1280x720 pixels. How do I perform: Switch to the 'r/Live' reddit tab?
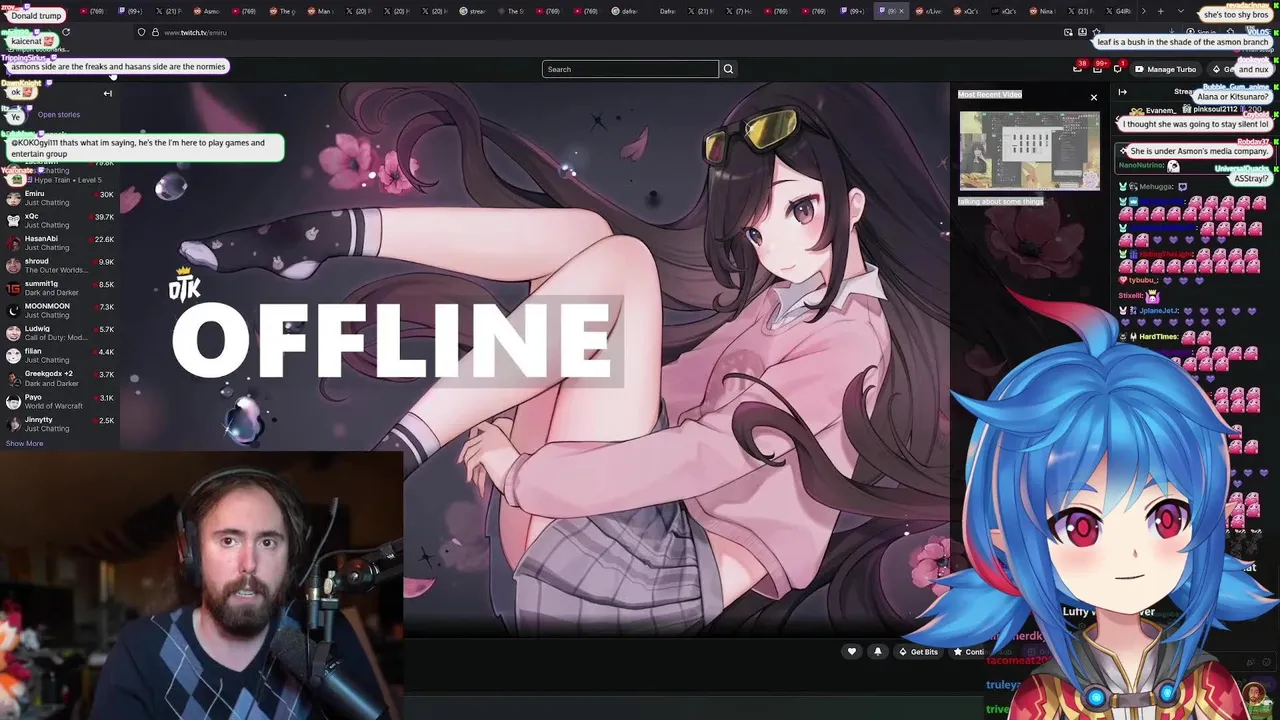click(x=927, y=11)
